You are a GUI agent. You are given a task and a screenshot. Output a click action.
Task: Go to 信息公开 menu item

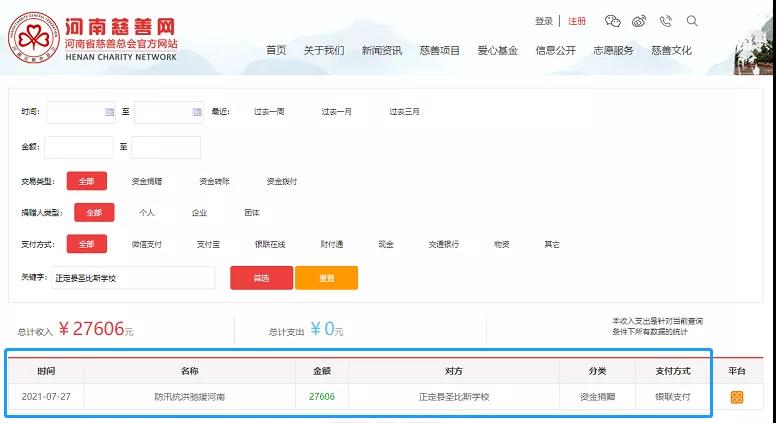tap(556, 50)
